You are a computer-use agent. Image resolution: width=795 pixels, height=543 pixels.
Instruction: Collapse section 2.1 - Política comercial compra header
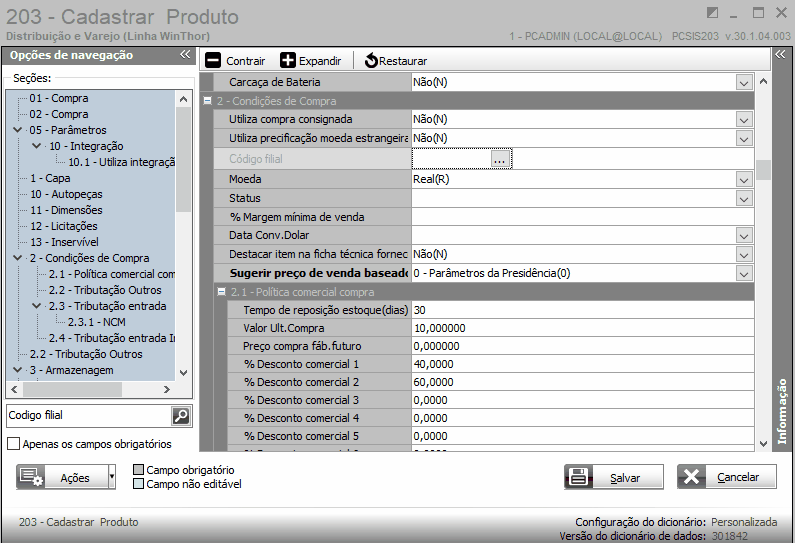221,292
